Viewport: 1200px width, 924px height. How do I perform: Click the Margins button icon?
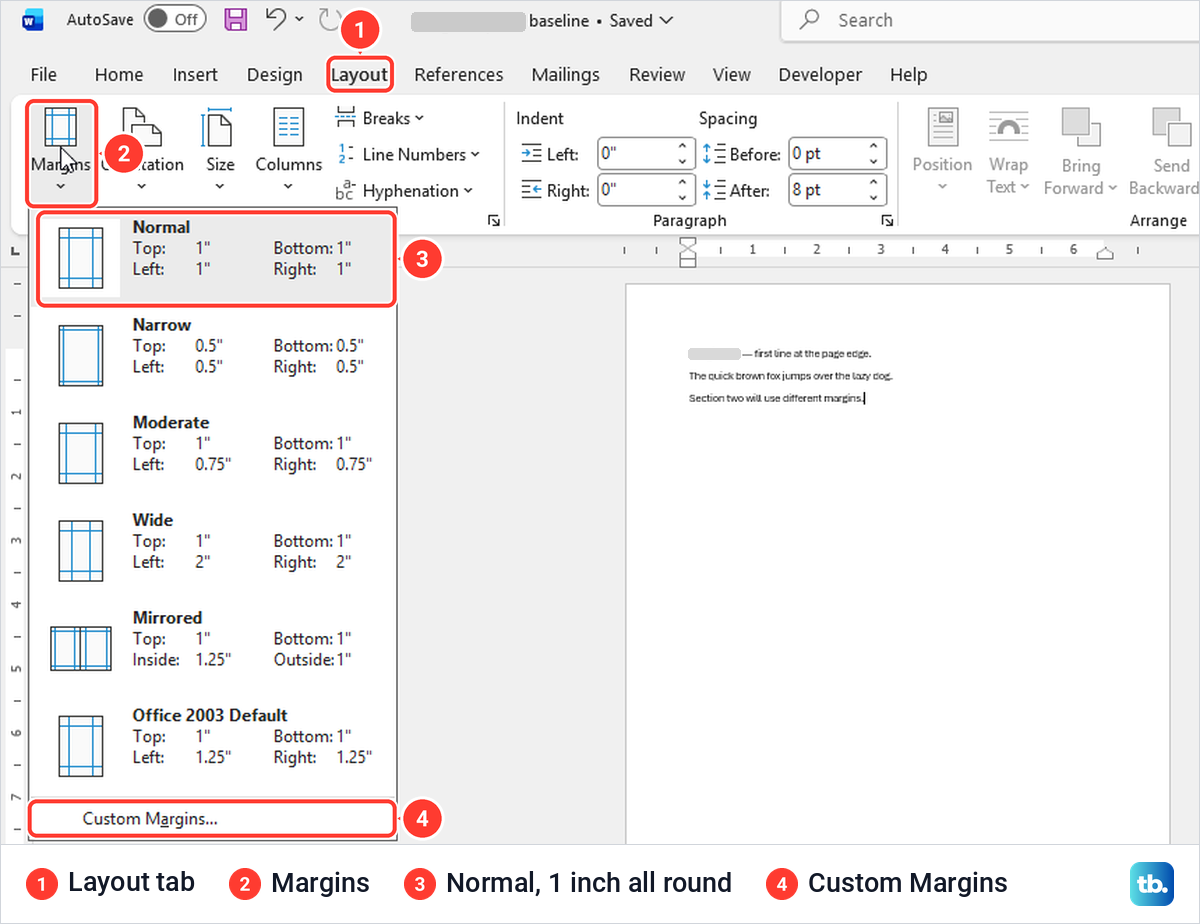[60, 130]
